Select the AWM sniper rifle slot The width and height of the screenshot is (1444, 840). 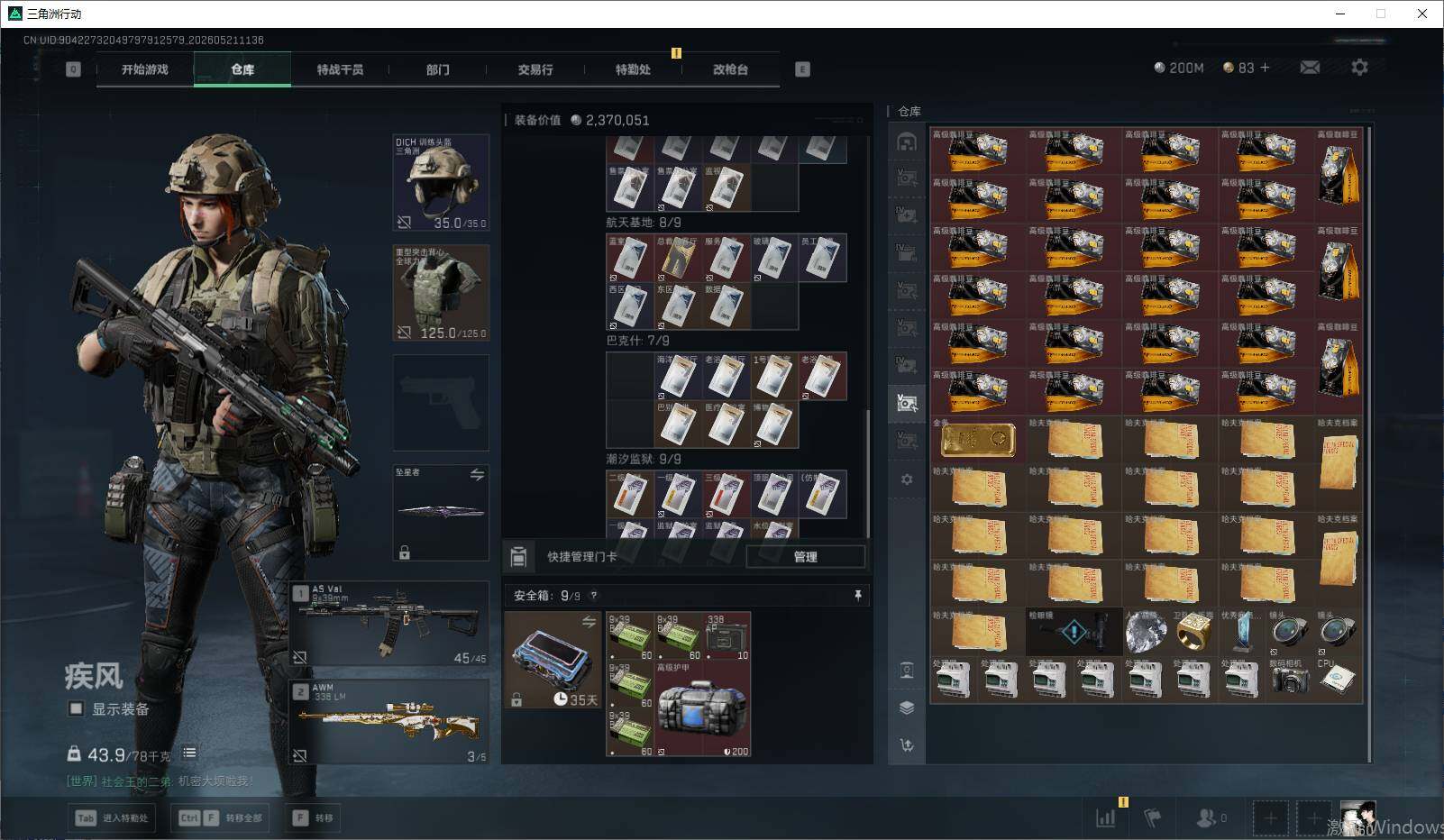pyautogui.click(x=389, y=722)
